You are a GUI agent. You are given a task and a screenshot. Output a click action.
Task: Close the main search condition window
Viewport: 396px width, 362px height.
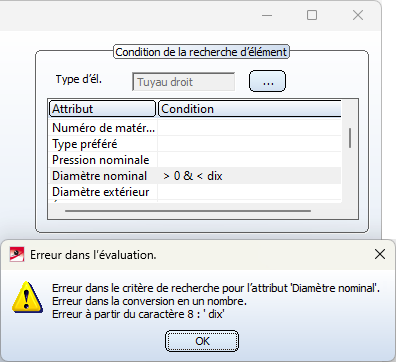[x=358, y=15]
